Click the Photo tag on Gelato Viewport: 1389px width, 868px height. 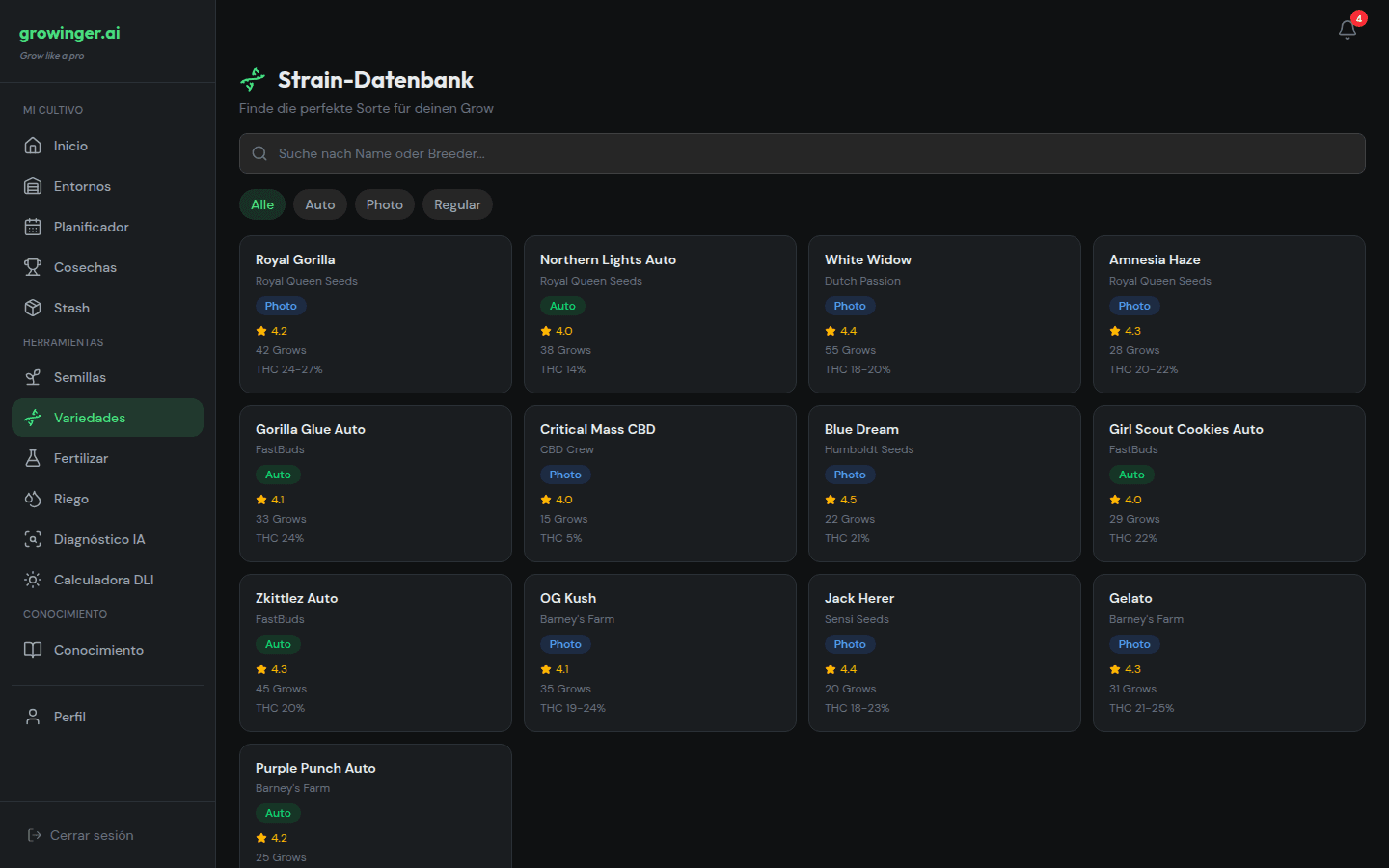point(1134,644)
